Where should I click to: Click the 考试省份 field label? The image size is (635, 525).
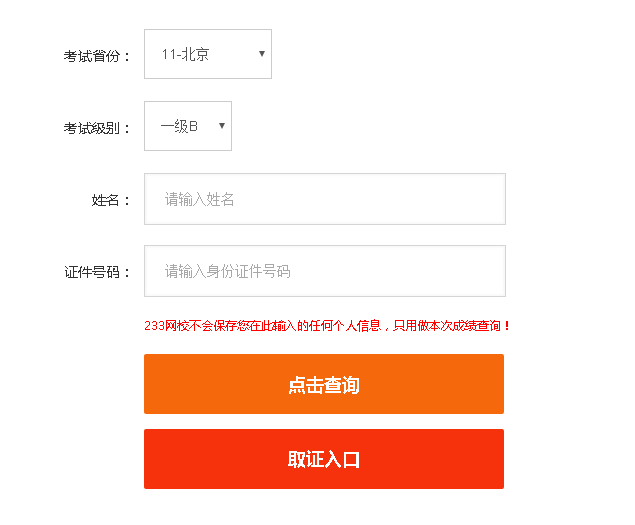click(x=97, y=56)
